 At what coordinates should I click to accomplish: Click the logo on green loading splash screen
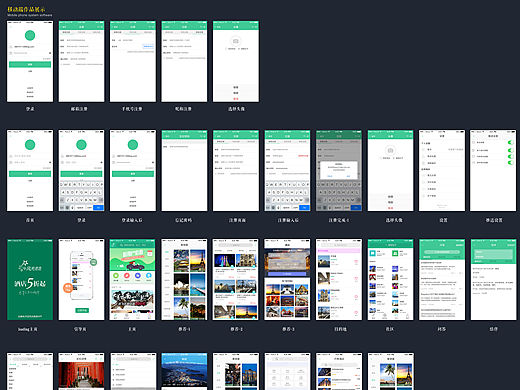coord(30,266)
